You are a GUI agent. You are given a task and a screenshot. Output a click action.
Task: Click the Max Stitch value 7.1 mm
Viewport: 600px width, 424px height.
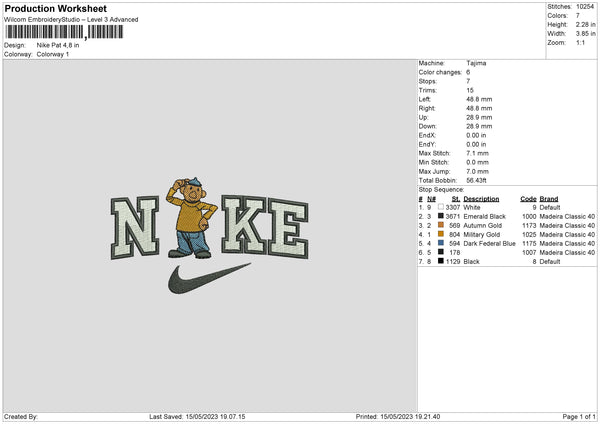coord(478,153)
